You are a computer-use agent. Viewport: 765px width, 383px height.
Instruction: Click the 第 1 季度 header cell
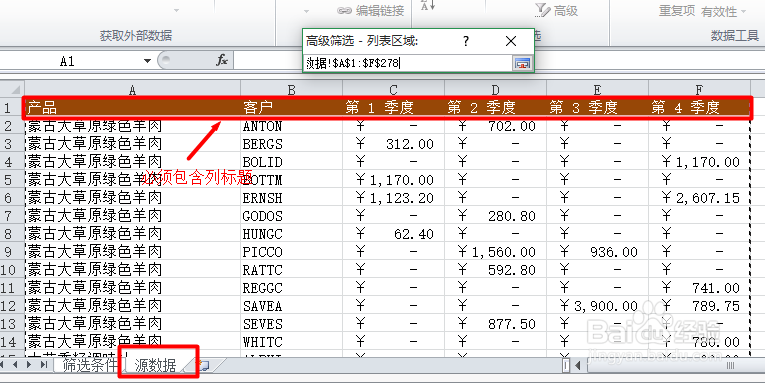[x=393, y=107]
